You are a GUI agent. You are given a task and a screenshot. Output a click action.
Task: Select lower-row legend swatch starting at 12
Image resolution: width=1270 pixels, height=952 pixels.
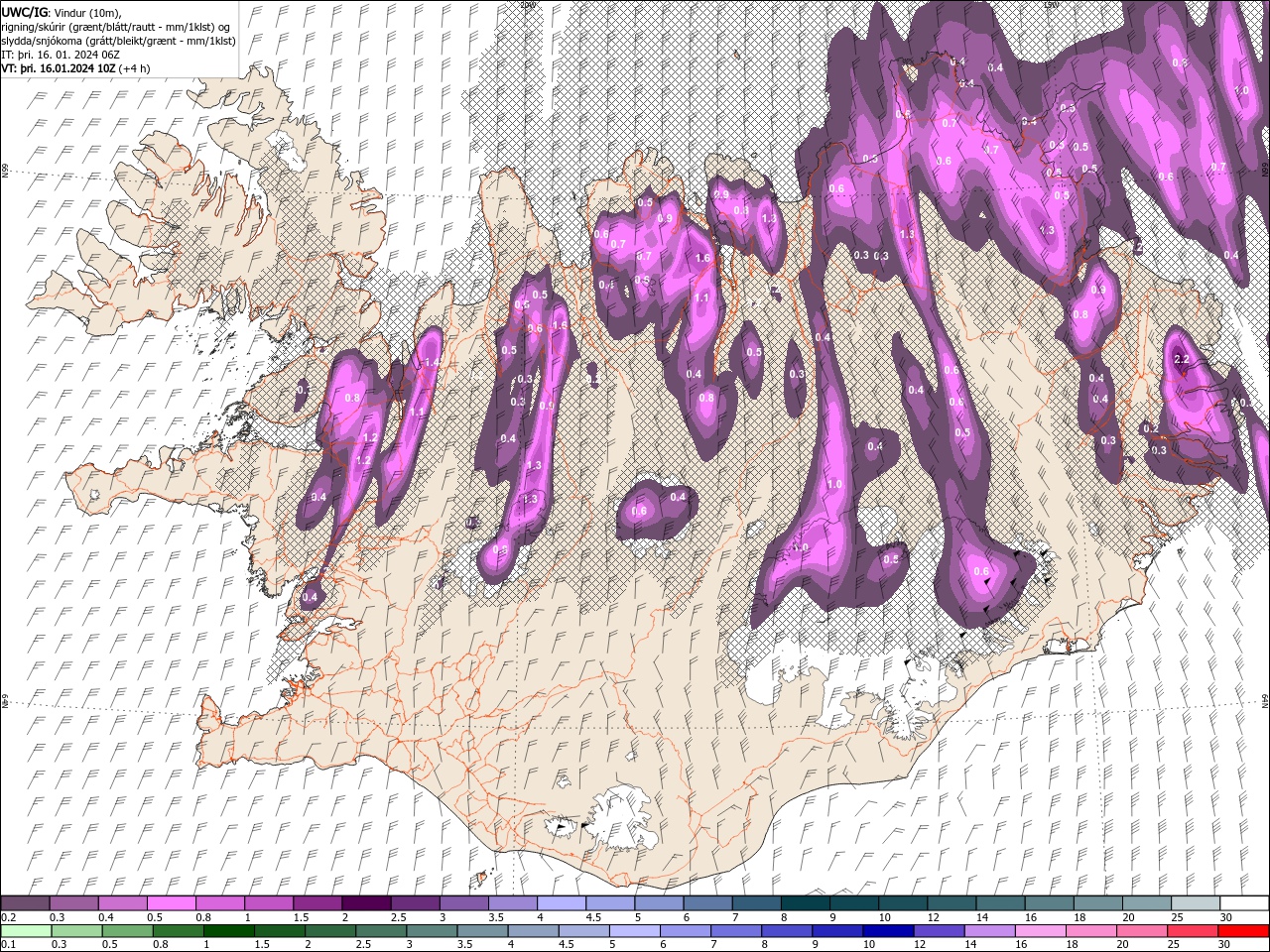tap(939, 931)
